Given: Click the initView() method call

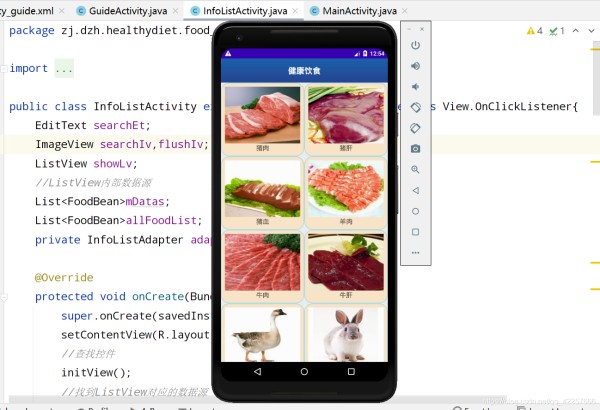Looking at the screenshot, I should pos(96,372).
